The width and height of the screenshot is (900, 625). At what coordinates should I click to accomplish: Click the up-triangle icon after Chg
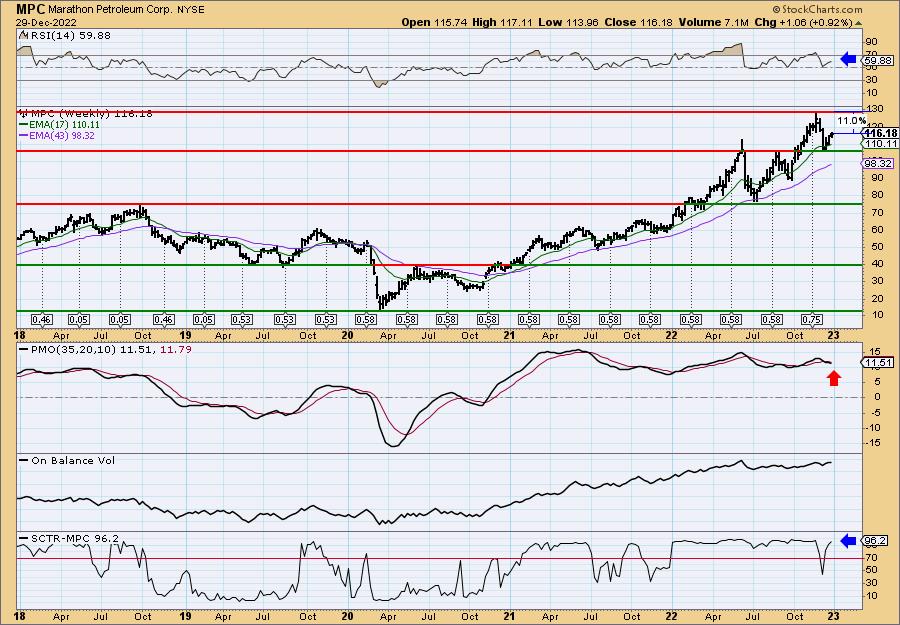859,23
